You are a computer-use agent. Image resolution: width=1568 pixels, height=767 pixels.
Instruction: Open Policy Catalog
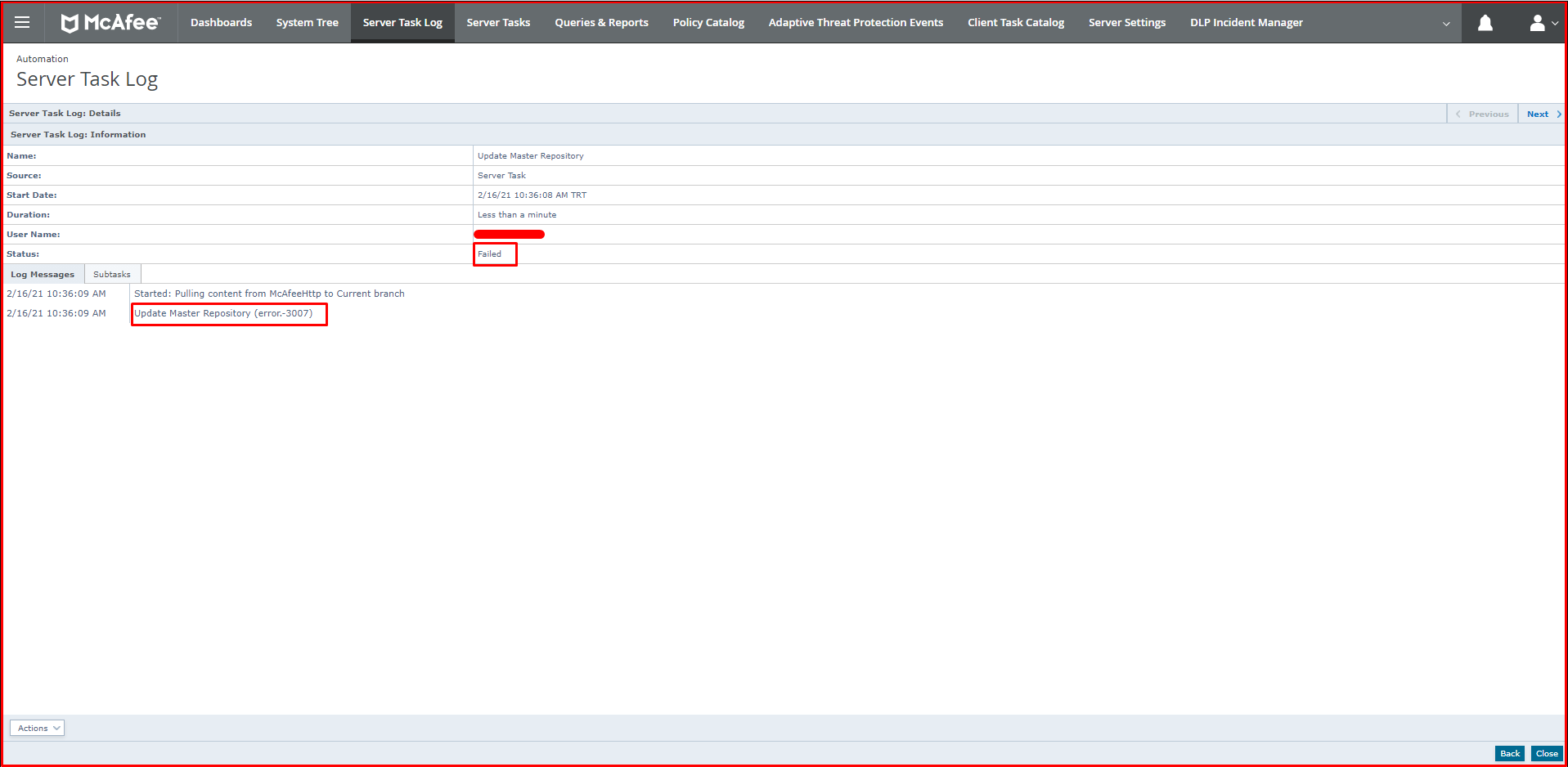(x=708, y=23)
